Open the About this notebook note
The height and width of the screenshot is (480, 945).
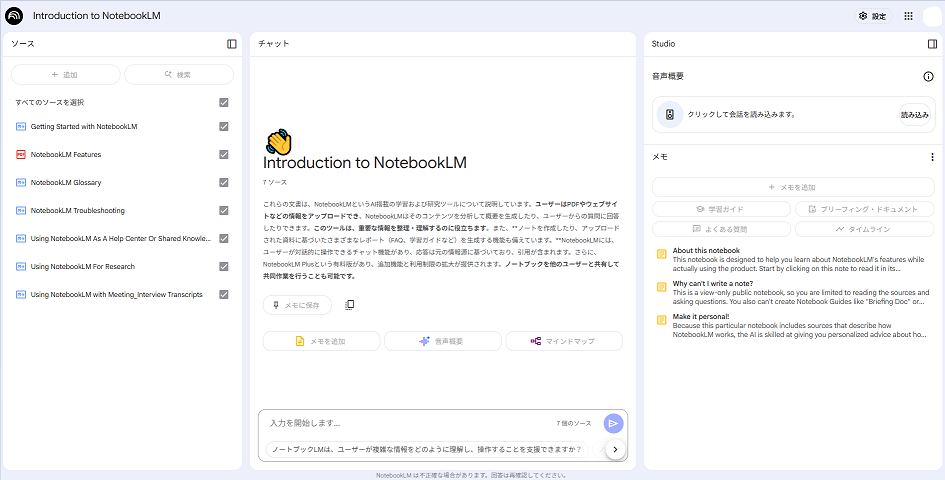[793, 259]
